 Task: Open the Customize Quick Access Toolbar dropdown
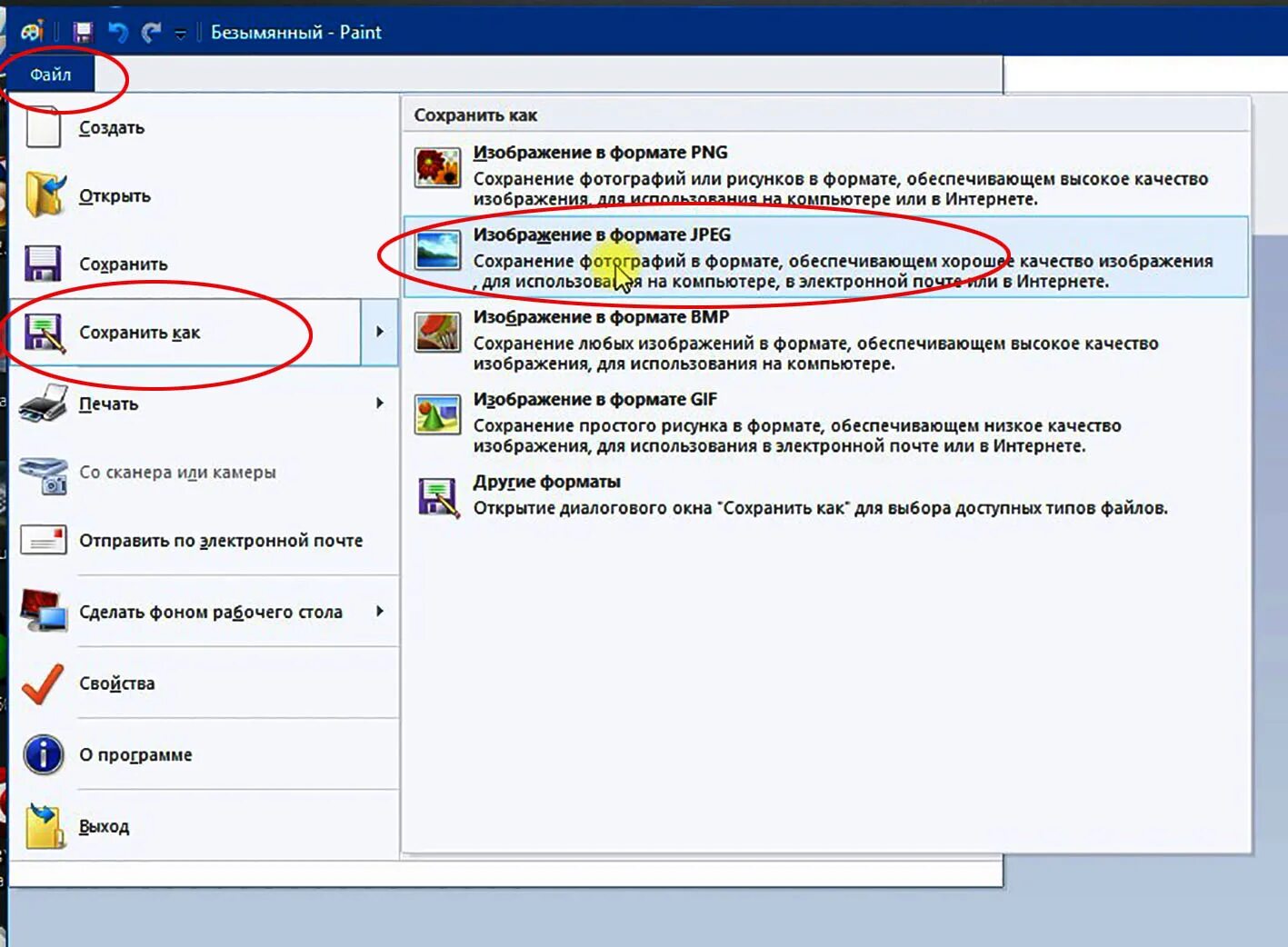pos(180,34)
